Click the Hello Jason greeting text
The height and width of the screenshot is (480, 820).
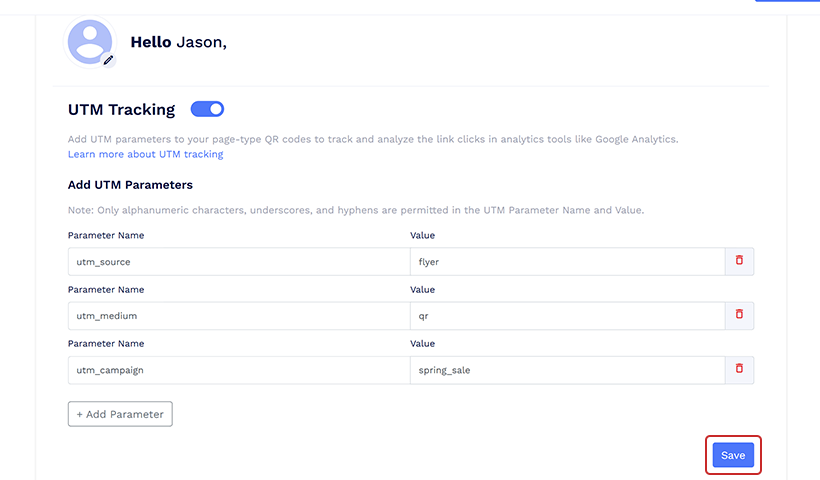[x=178, y=42]
